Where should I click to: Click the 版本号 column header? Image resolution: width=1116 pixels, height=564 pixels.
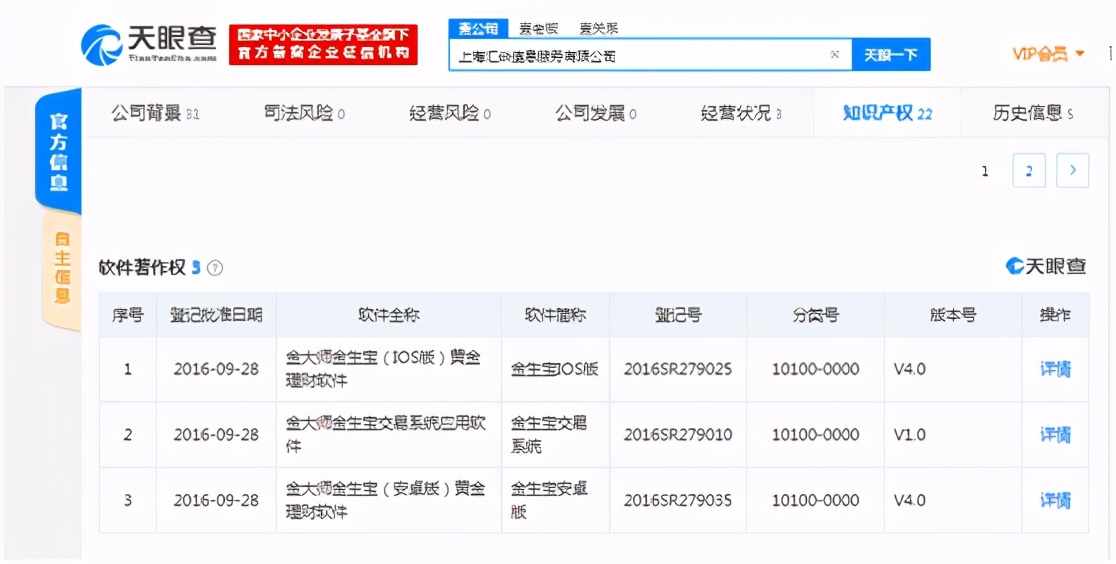click(x=952, y=315)
